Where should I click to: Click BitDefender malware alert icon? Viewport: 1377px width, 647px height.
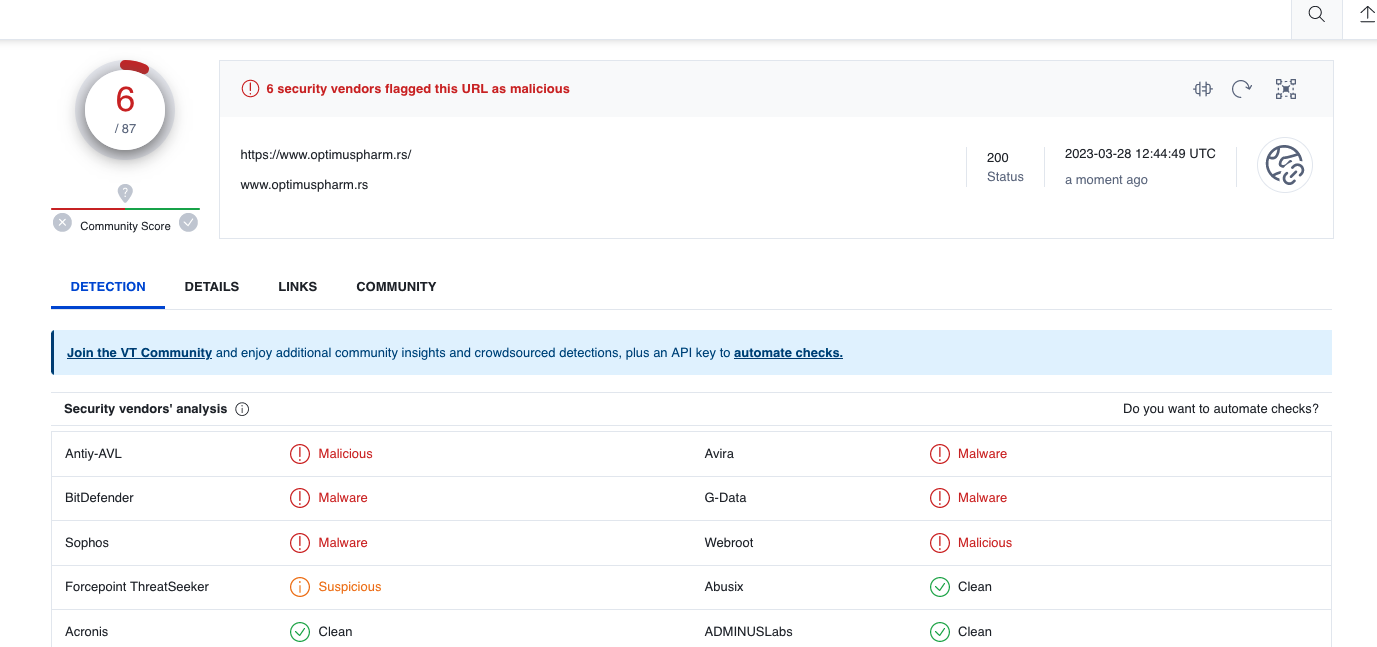pos(300,498)
